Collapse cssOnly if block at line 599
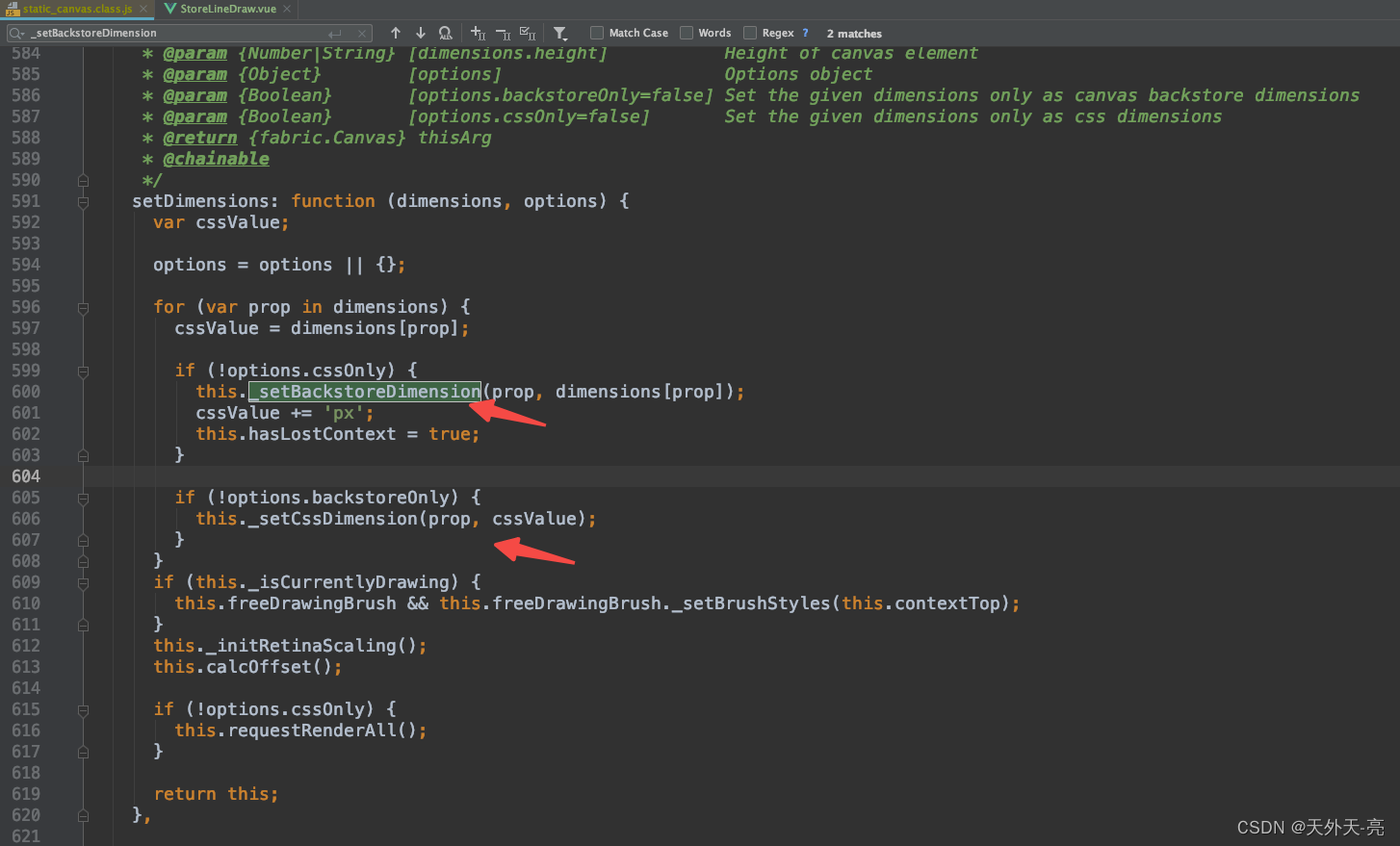 click(x=83, y=372)
